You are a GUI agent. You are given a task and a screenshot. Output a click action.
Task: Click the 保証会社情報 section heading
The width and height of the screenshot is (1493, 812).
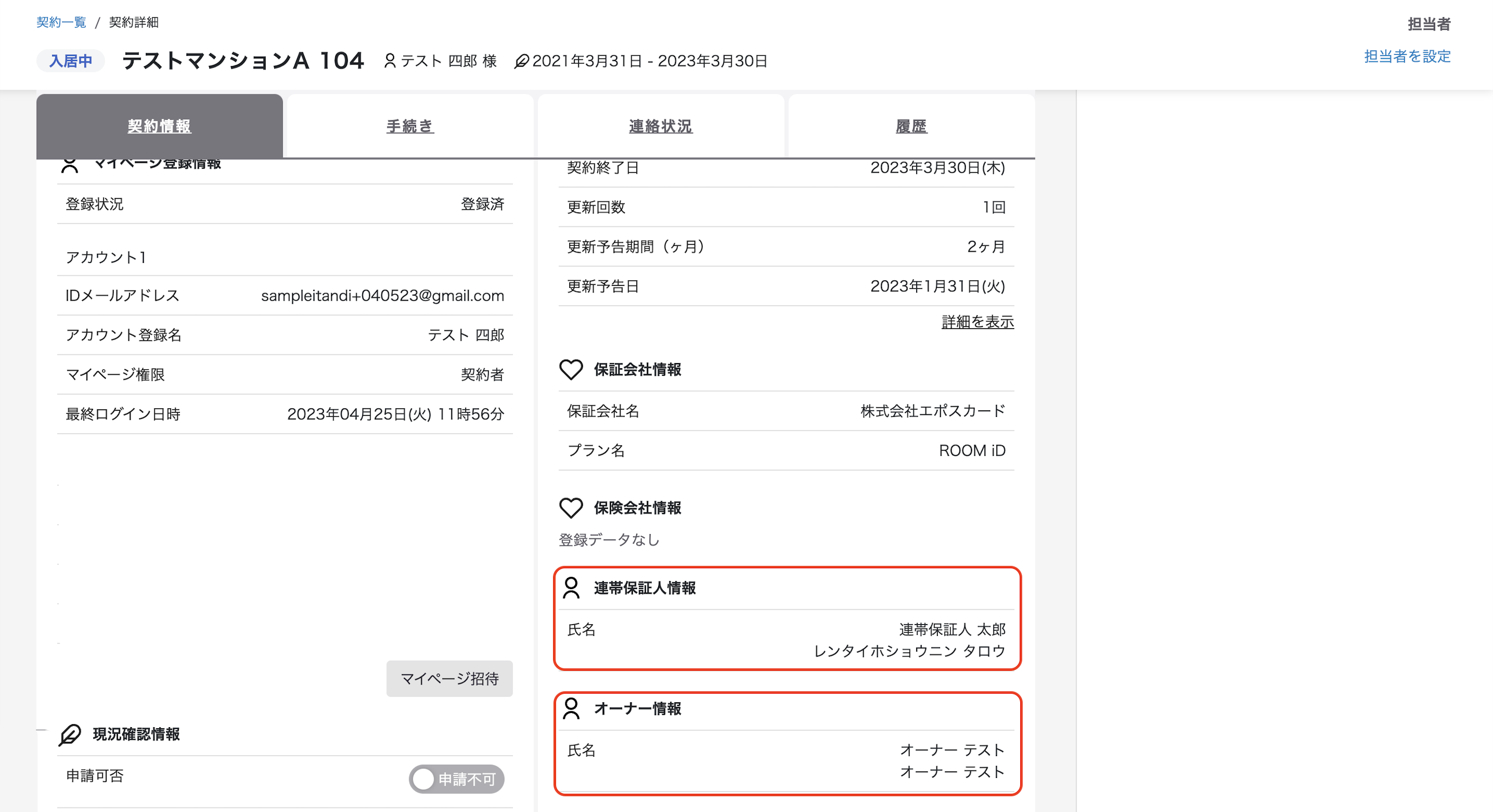point(637,369)
